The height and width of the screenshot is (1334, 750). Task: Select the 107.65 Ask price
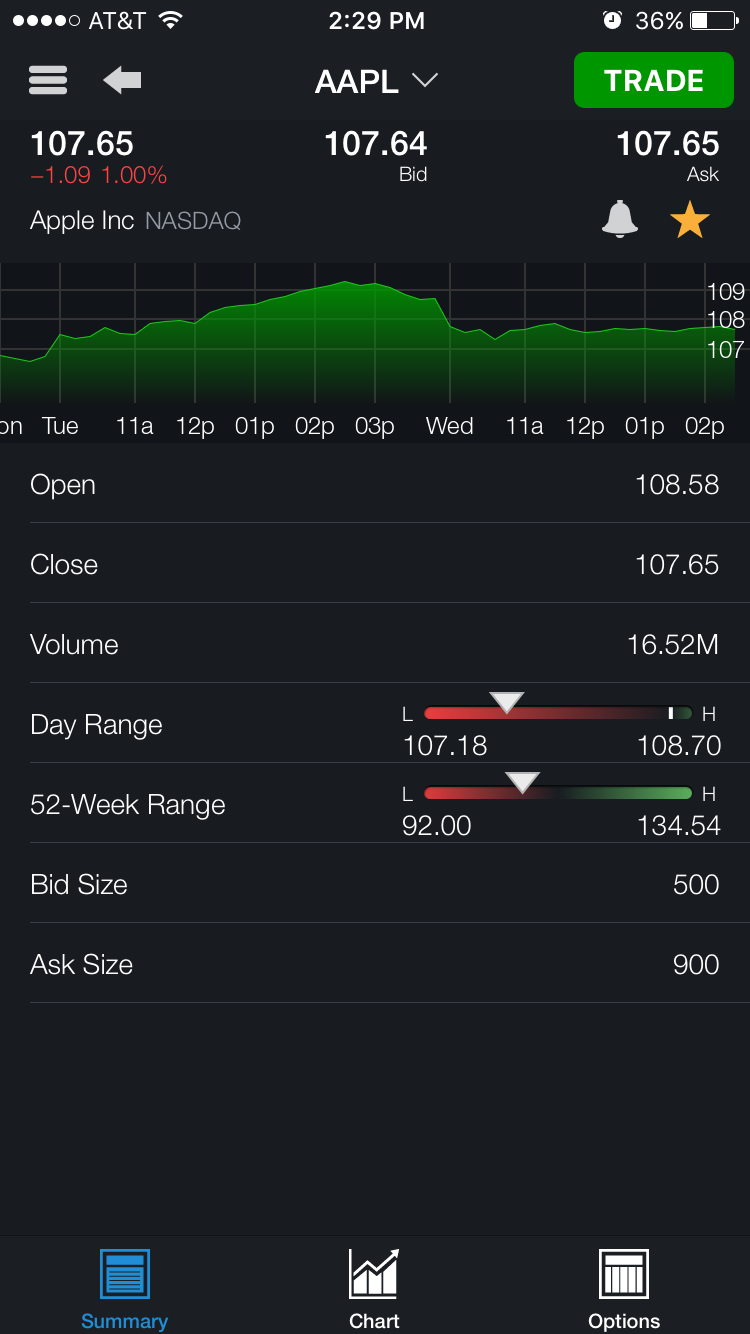pos(668,144)
